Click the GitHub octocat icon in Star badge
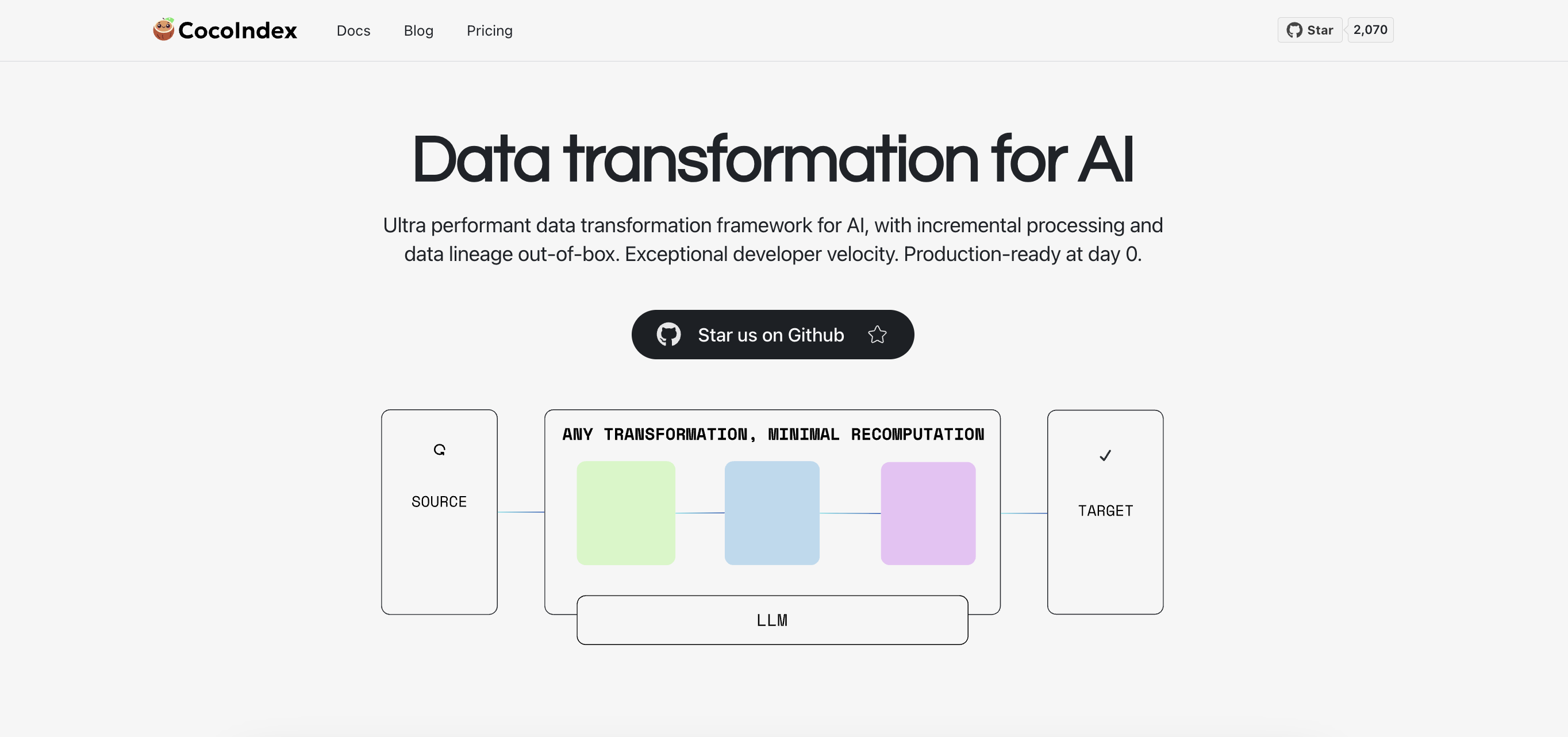 pos(1294,30)
